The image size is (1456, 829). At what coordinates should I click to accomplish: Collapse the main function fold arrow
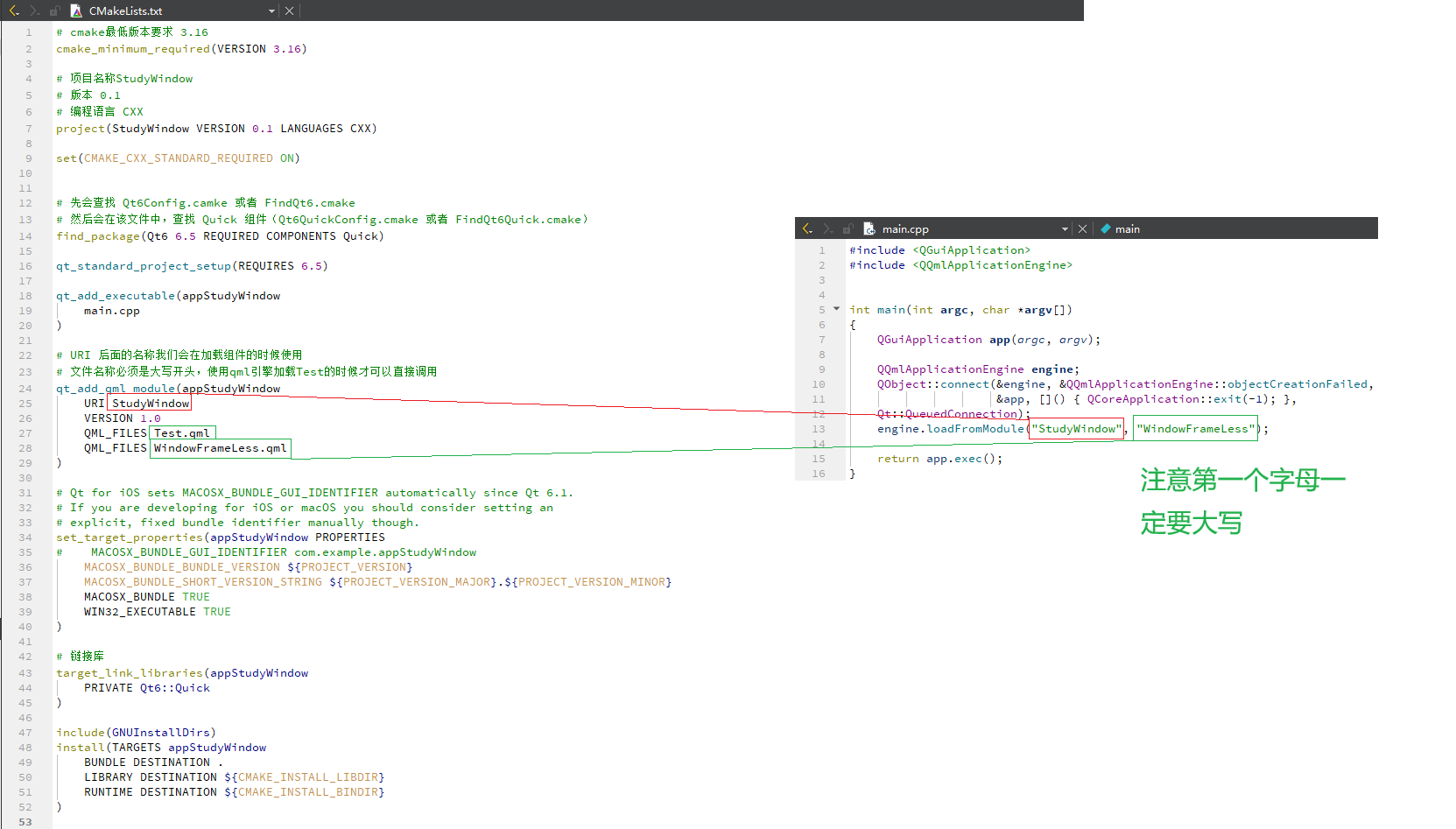[836, 309]
